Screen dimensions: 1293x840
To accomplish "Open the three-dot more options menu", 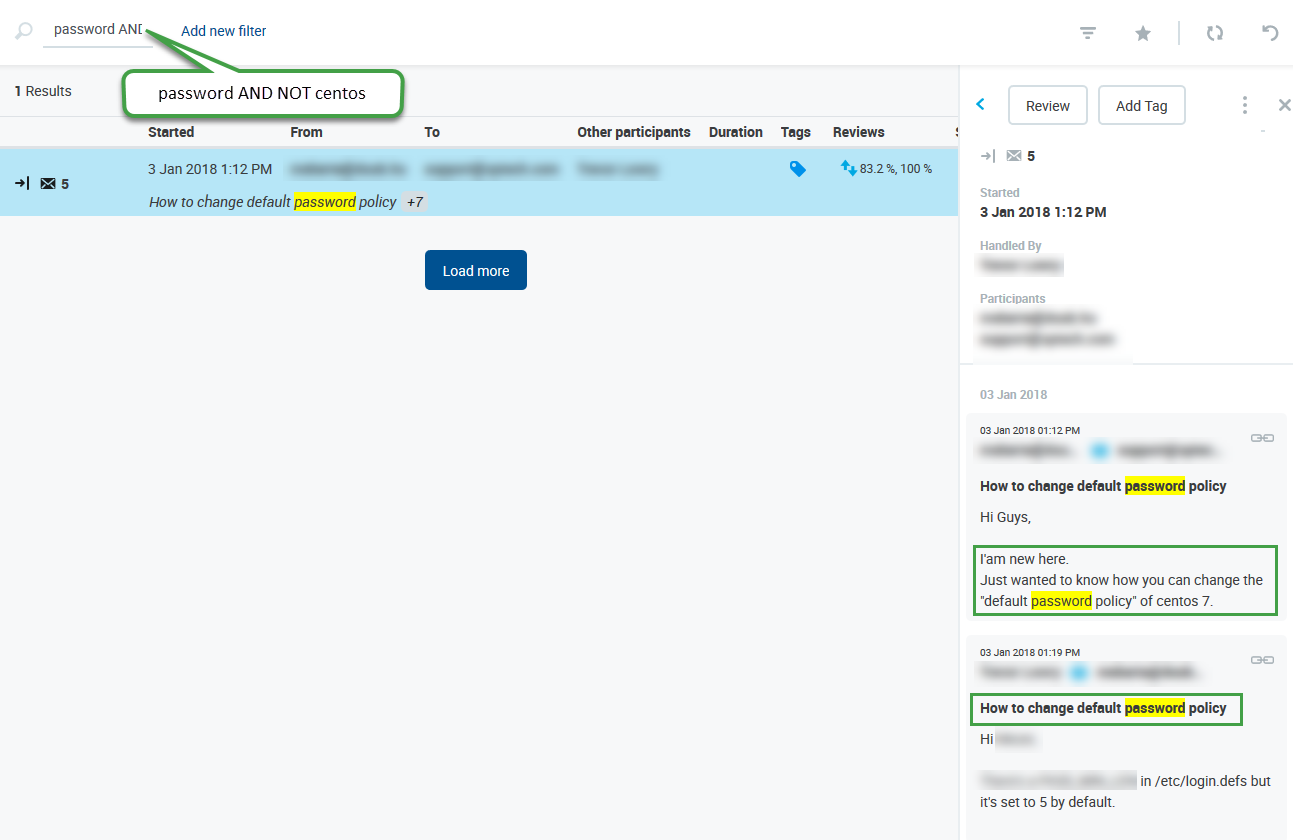I will point(1244,105).
